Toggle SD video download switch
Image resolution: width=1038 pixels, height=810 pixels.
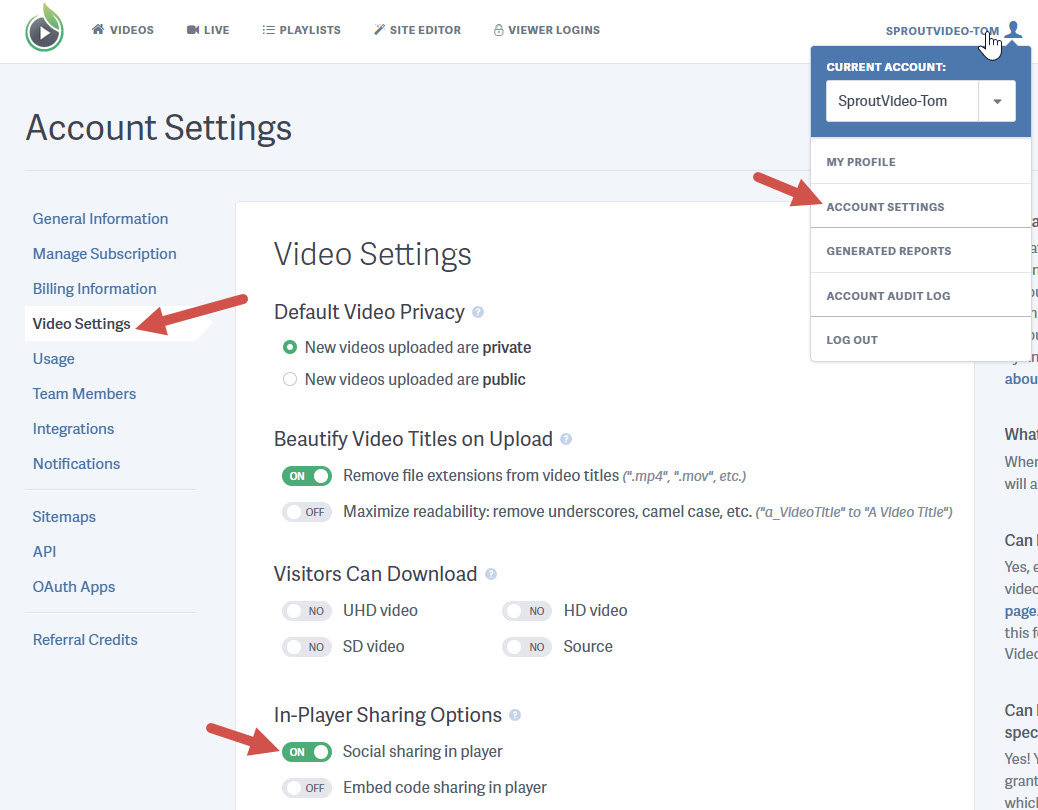coord(307,647)
